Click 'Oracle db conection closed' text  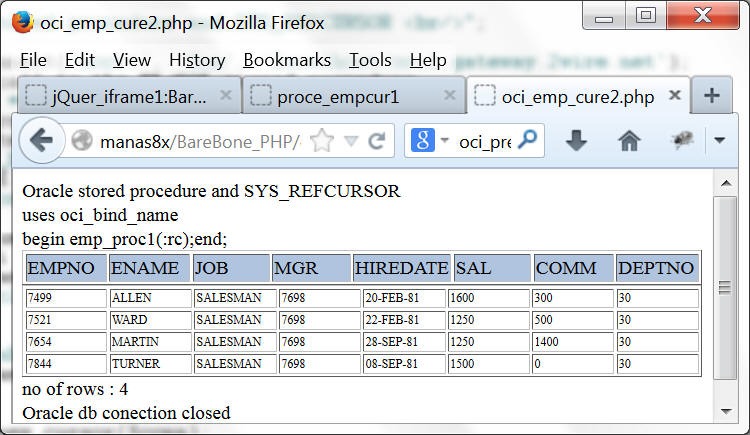[x=126, y=413]
